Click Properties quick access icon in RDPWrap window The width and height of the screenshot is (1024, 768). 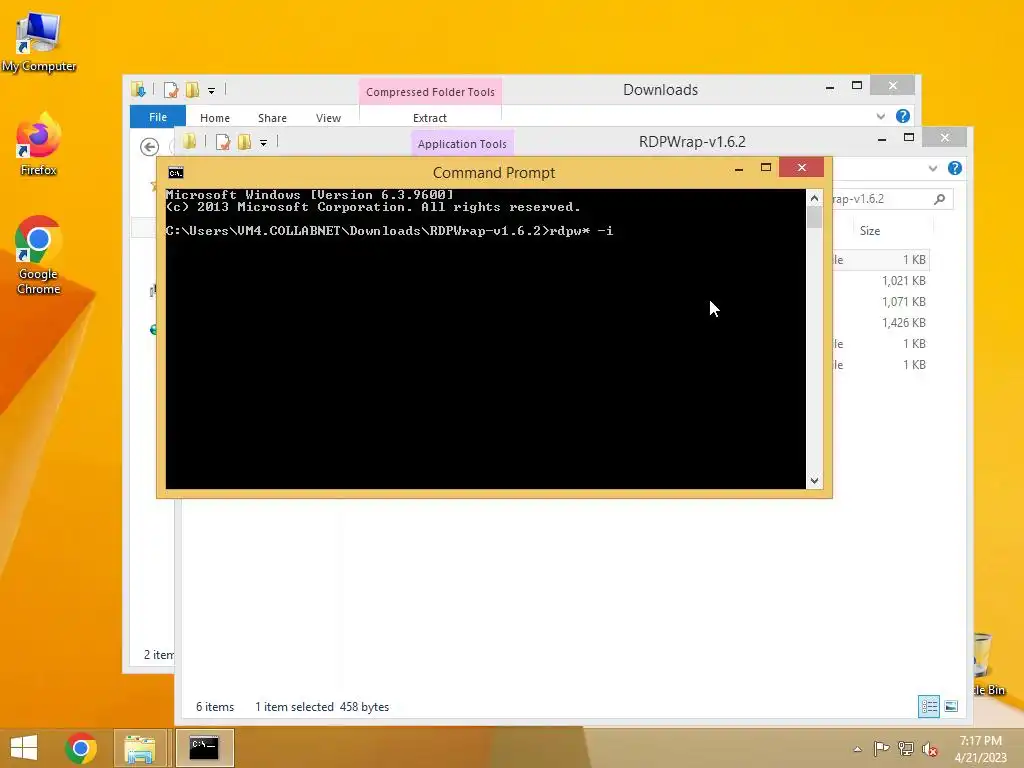click(223, 141)
